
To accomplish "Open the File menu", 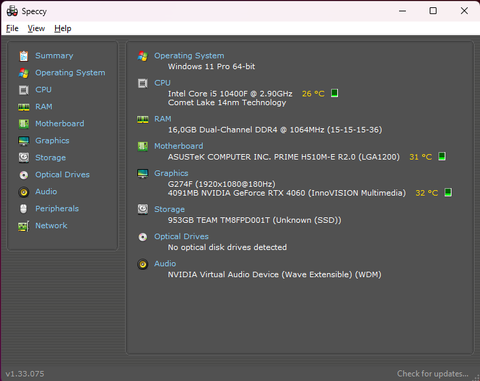I will coord(12,29).
